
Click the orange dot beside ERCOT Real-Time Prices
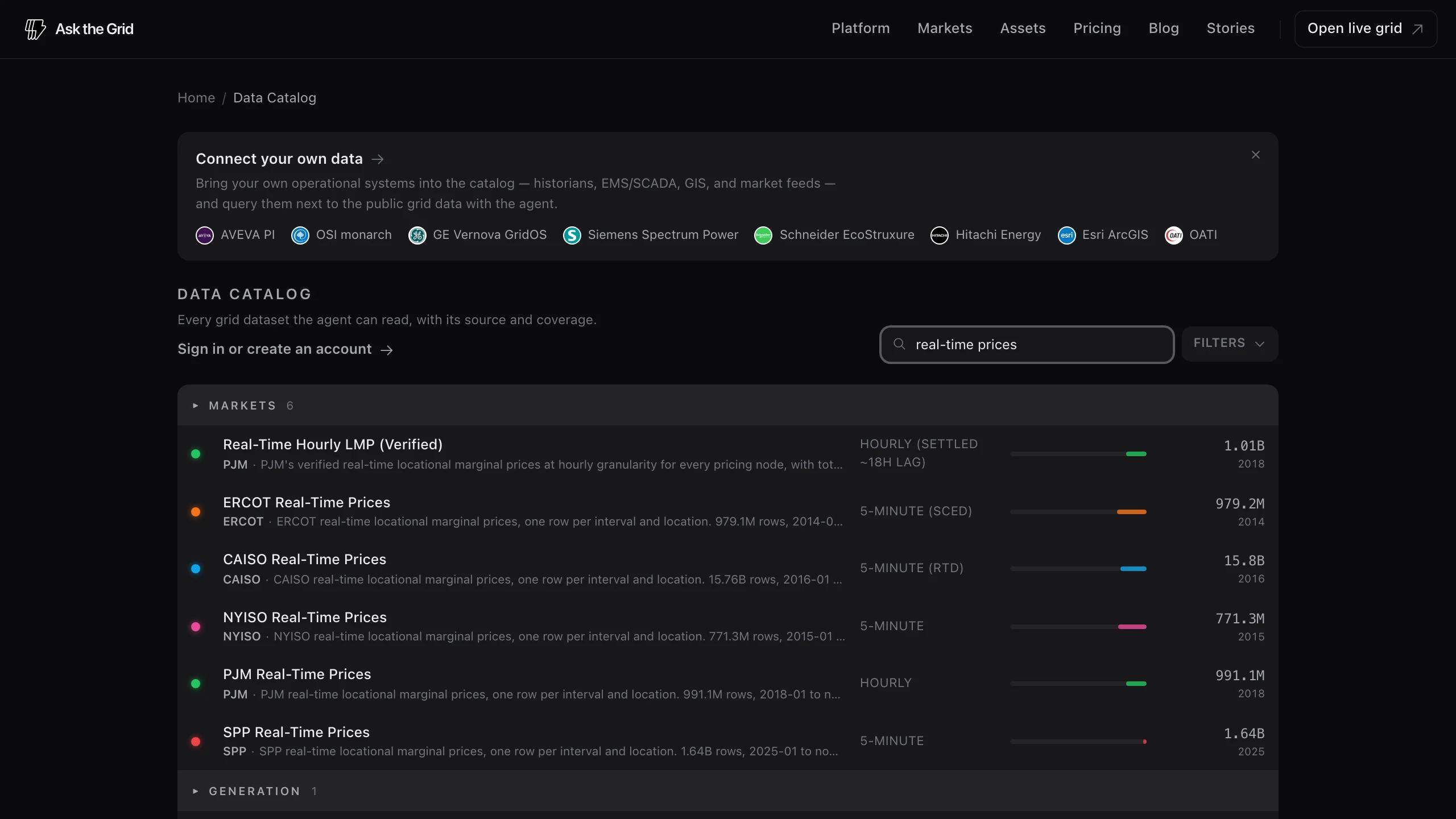click(196, 512)
